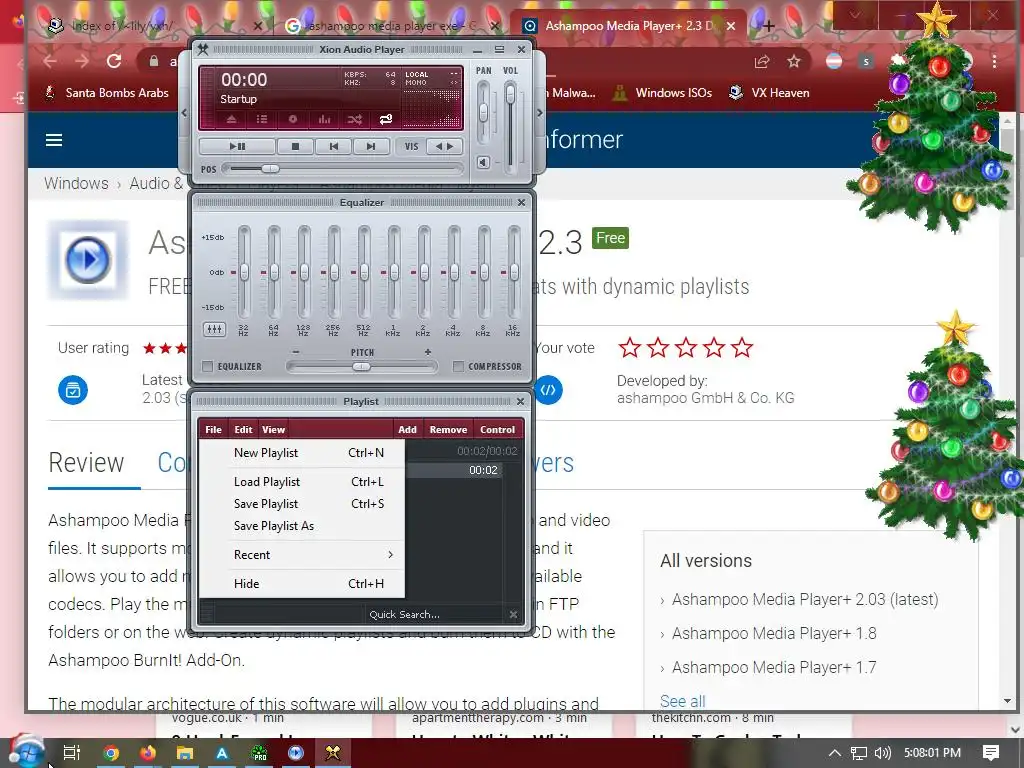Open the File menu in Playlist
The height and width of the screenshot is (768, 1024).
214,429
